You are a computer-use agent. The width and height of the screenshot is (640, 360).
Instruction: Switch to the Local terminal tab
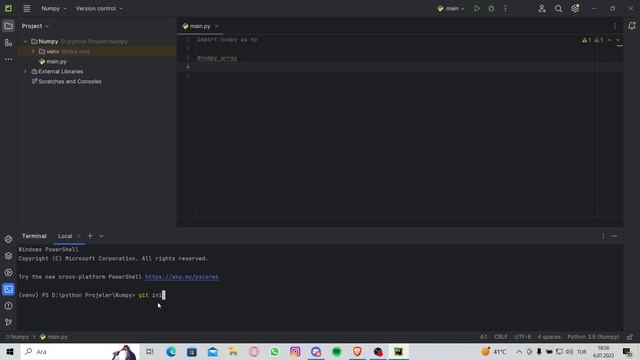tap(65, 236)
